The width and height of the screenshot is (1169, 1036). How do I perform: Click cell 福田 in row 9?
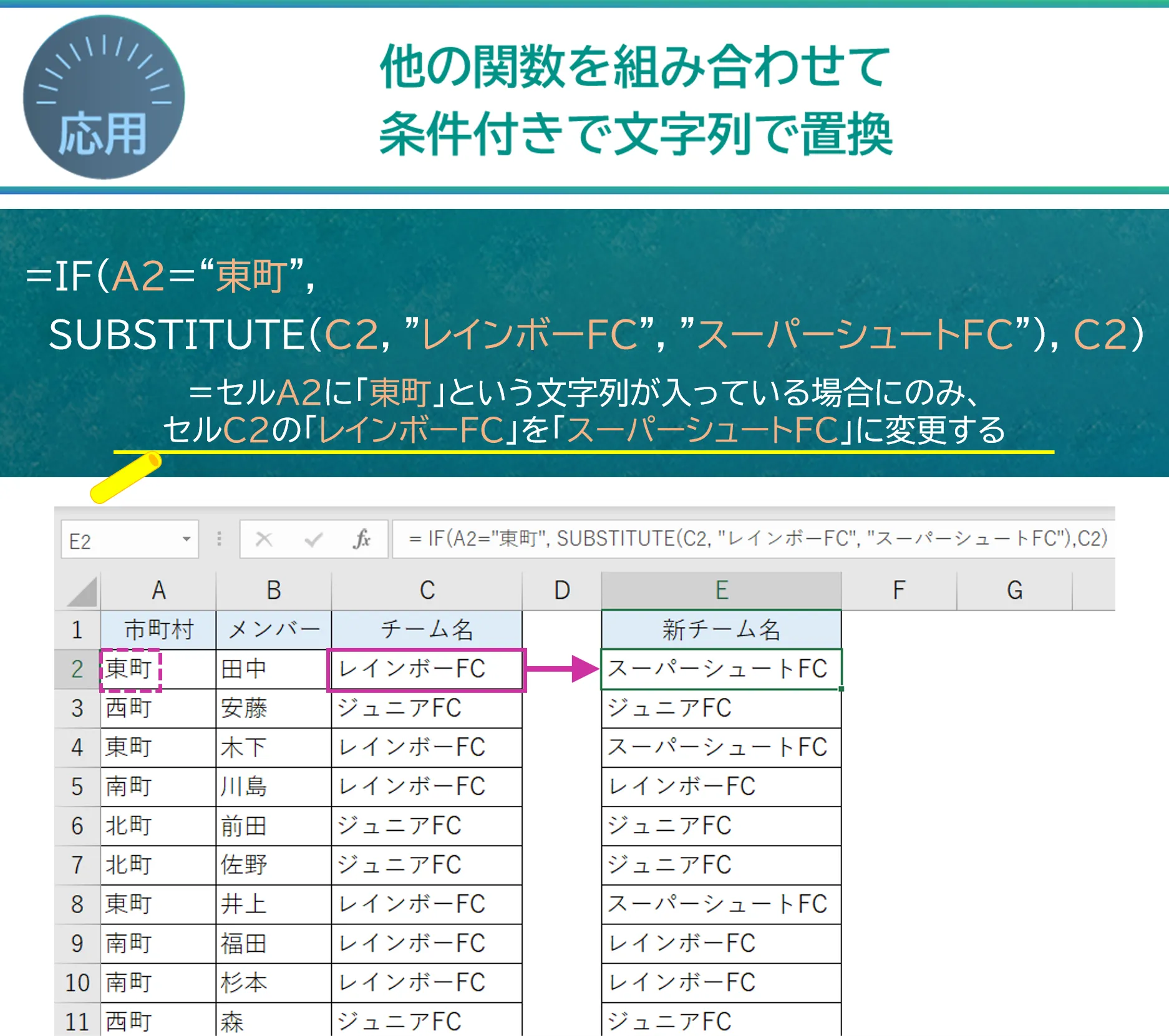coord(274,944)
